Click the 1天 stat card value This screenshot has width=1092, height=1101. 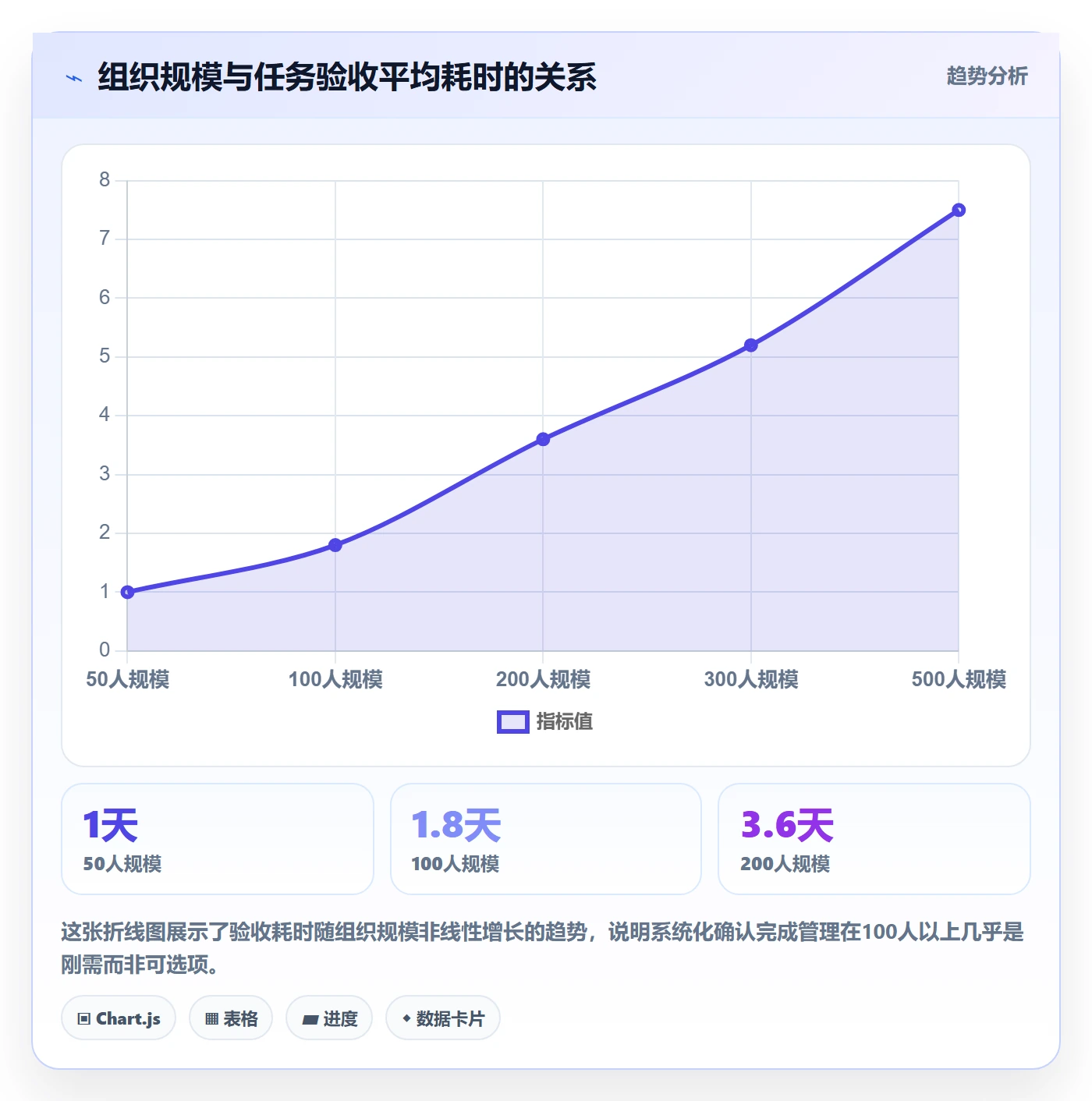click(x=111, y=825)
